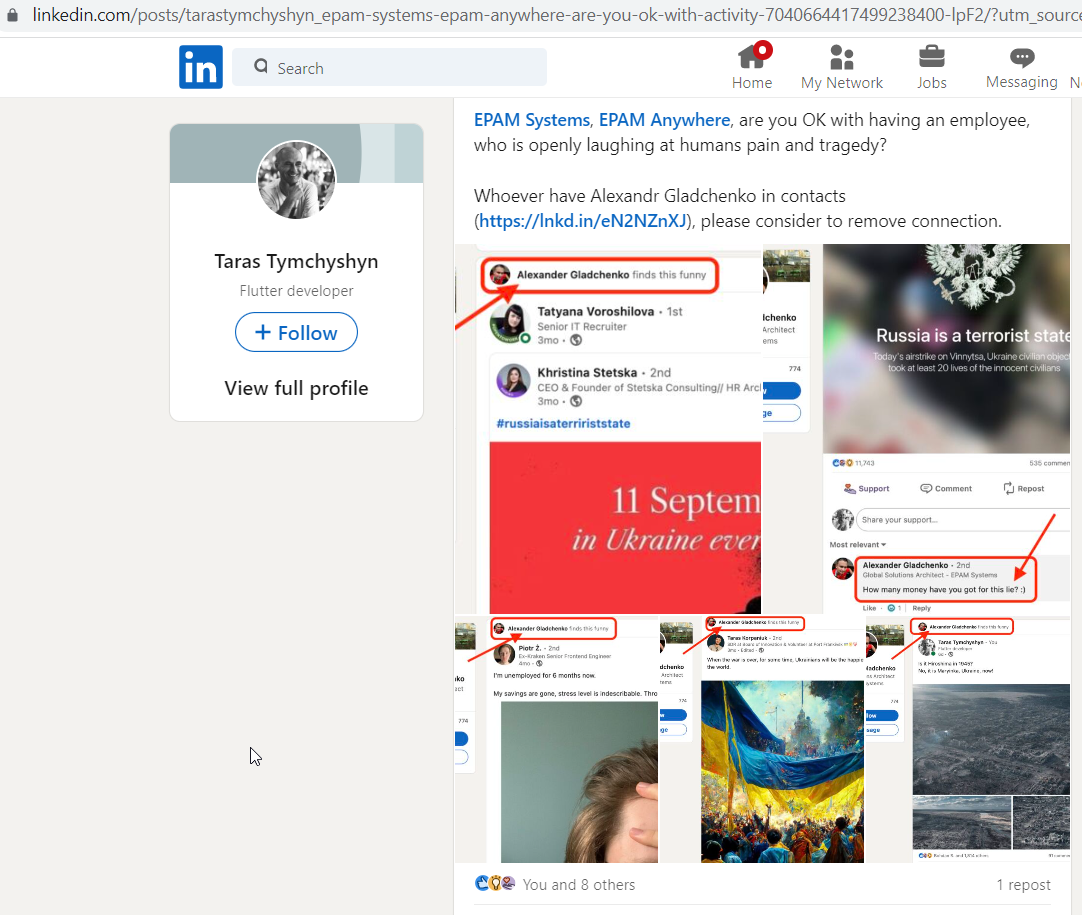
Task: Click Taras Tymchyshyn's profile photo
Action: pos(297,180)
